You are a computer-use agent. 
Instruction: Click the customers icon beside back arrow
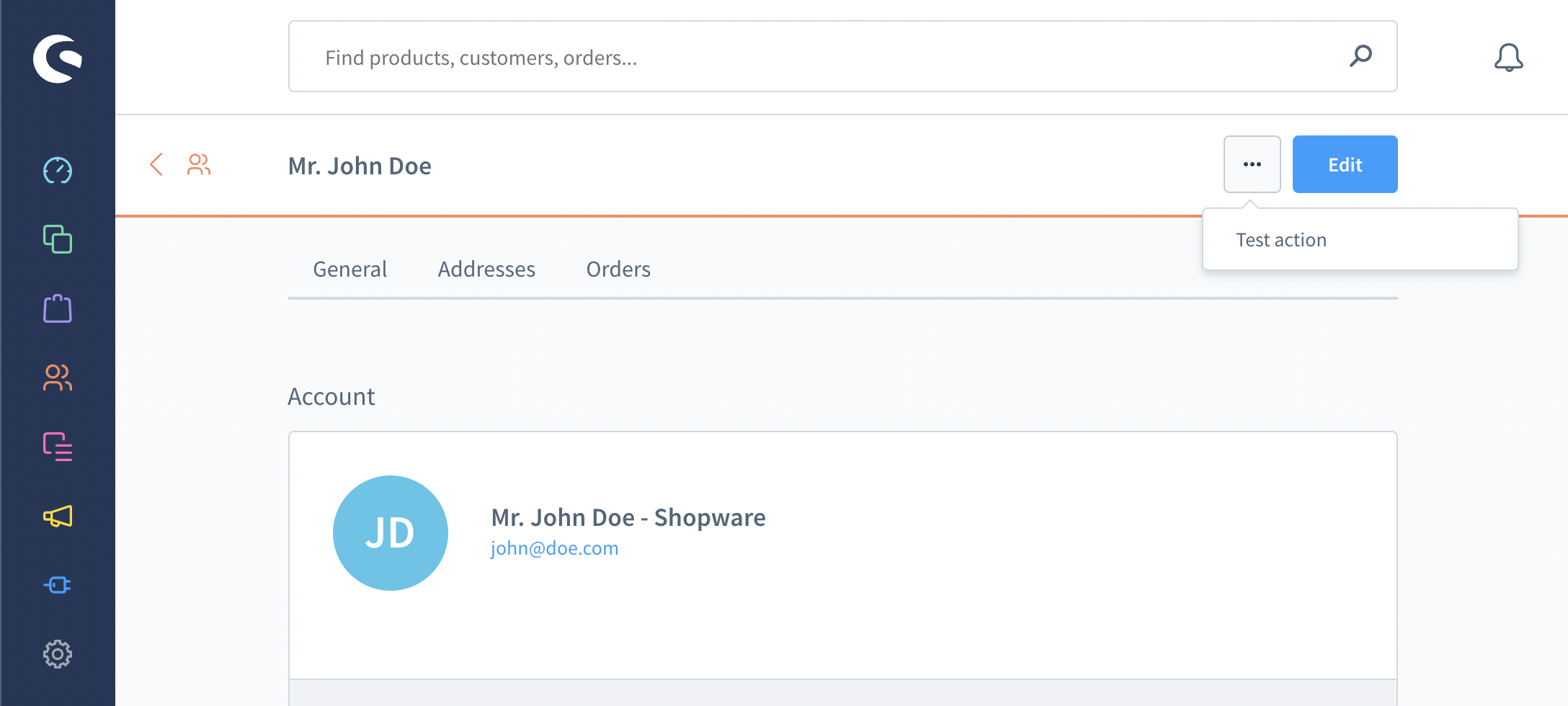pos(199,164)
